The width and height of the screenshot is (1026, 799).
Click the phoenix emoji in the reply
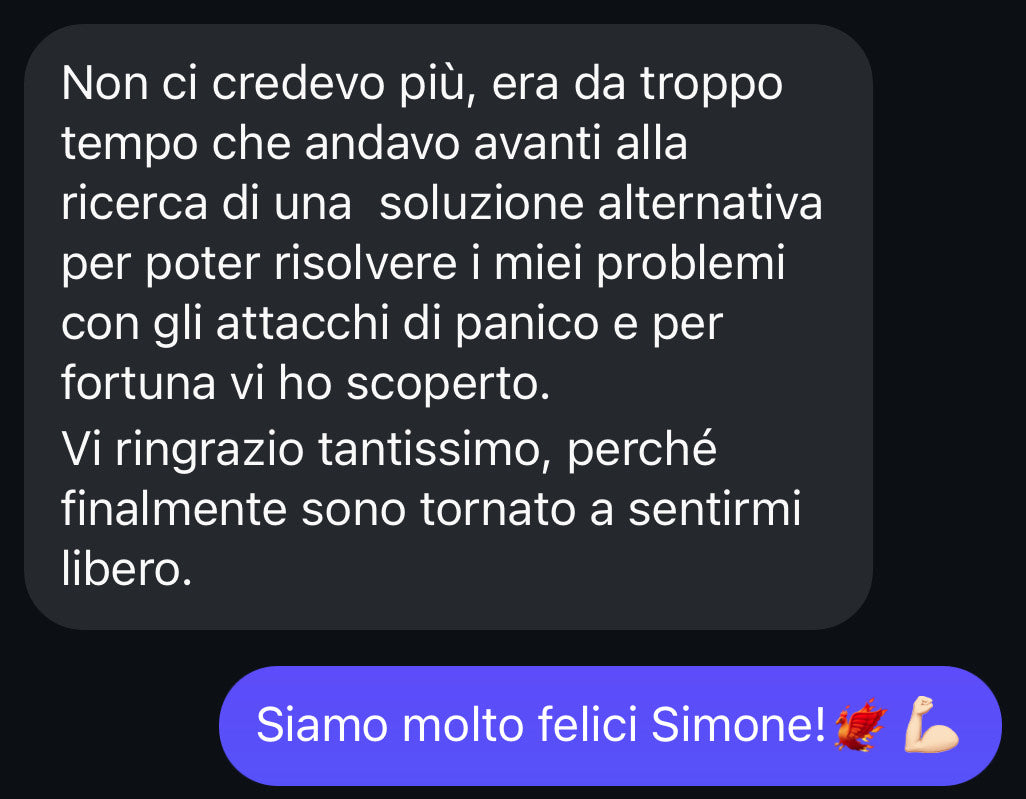860,725
